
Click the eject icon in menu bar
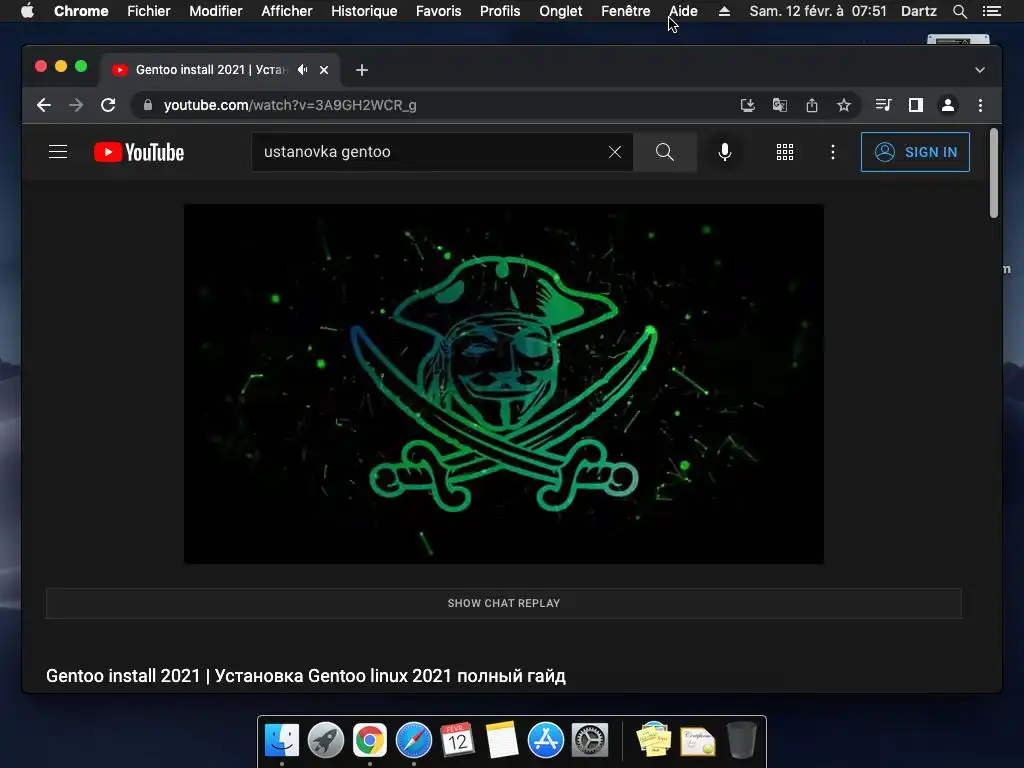(x=724, y=11)
